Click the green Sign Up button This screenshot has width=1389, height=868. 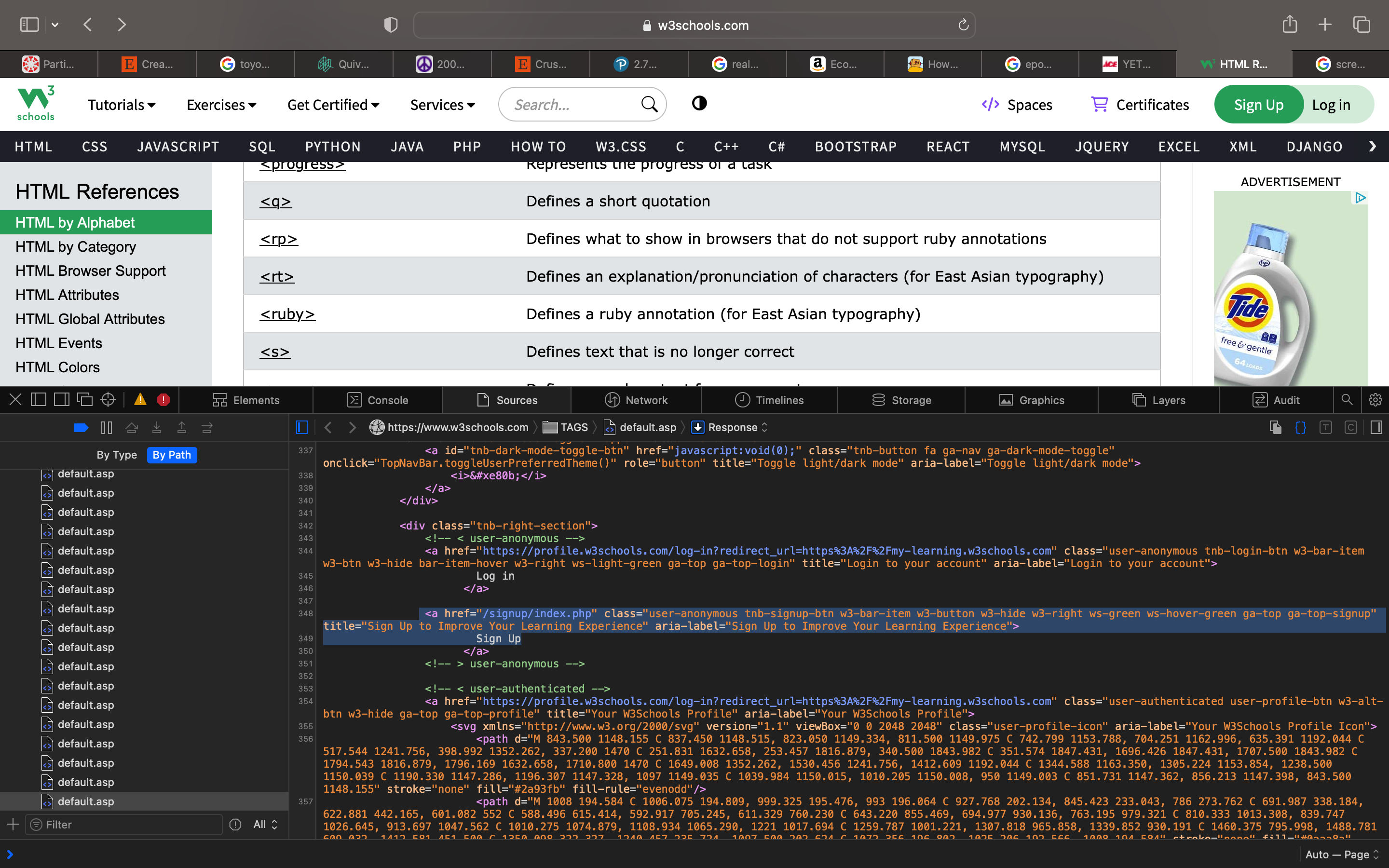(x=1258, y=105)
